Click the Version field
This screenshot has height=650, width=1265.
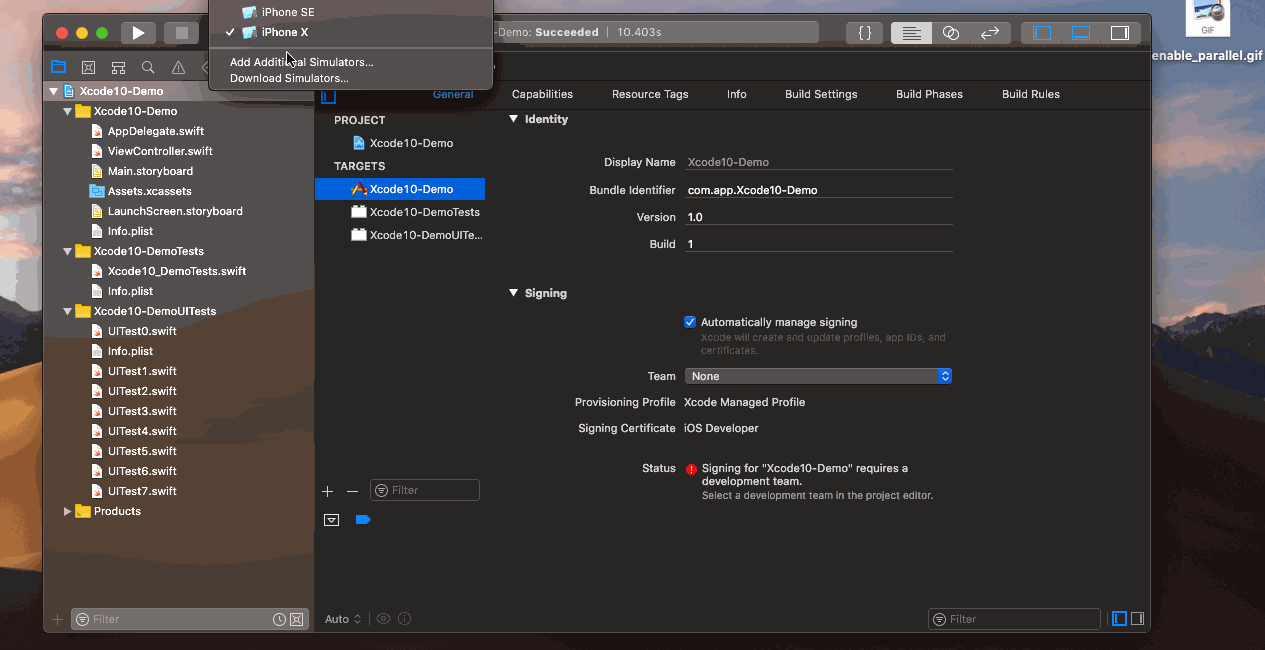tap(818, 217)
